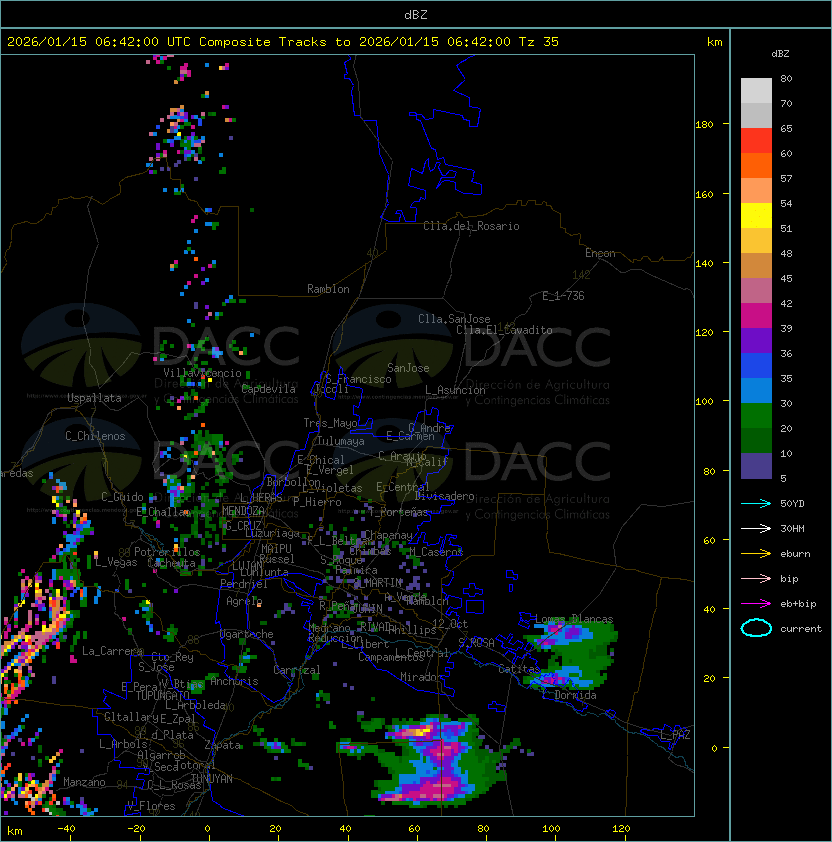
Task: Click the '60' mark on the horizontal axis
Action: coord(414,829)
